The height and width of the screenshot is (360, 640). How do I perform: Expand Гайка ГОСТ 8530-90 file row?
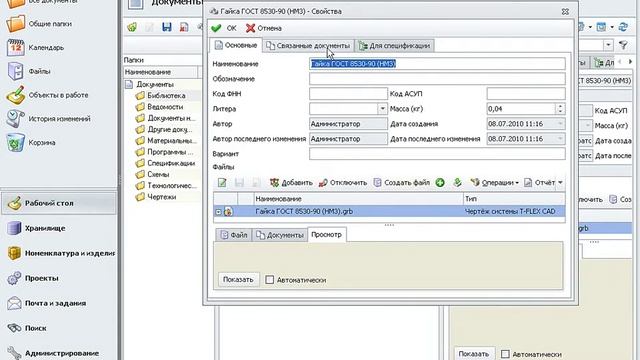click(218, 212)
